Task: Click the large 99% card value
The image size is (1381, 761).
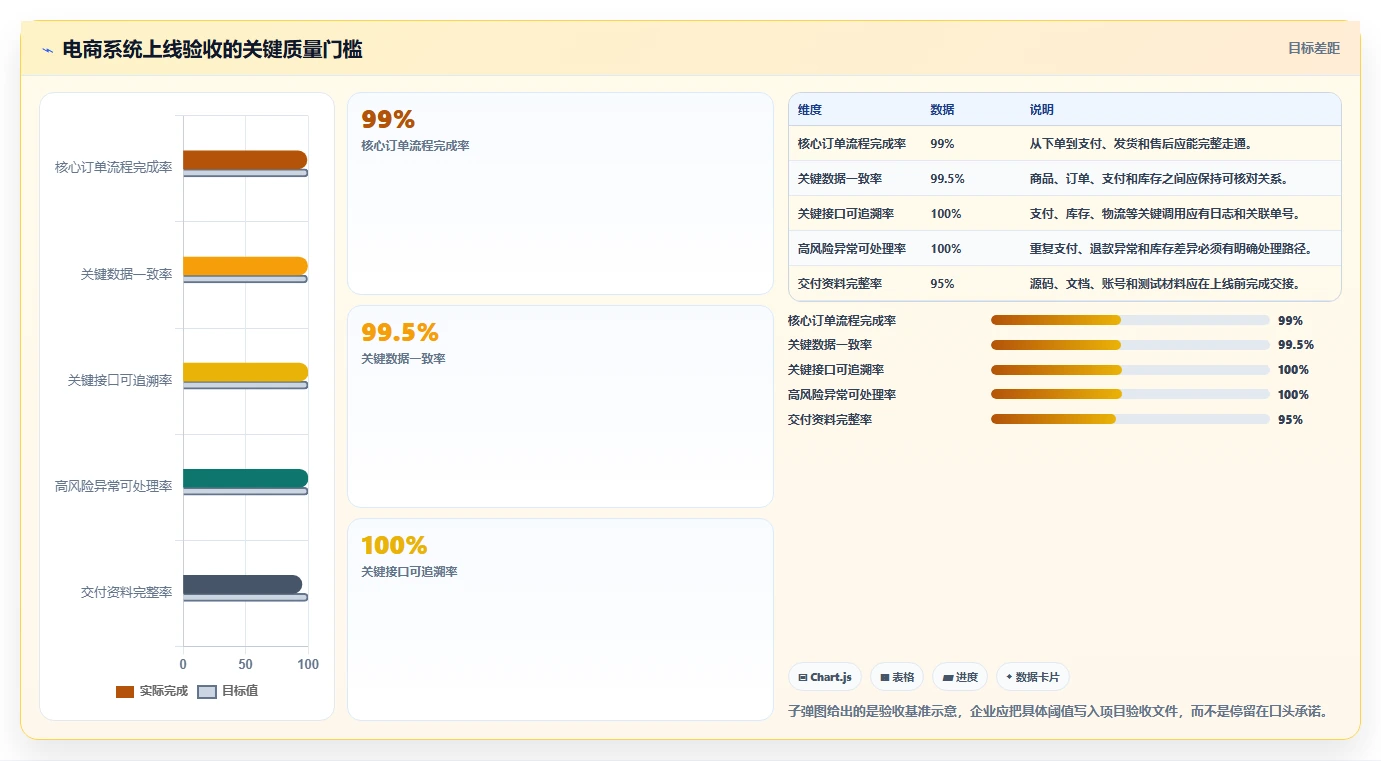Action: (x=388, y=120)
